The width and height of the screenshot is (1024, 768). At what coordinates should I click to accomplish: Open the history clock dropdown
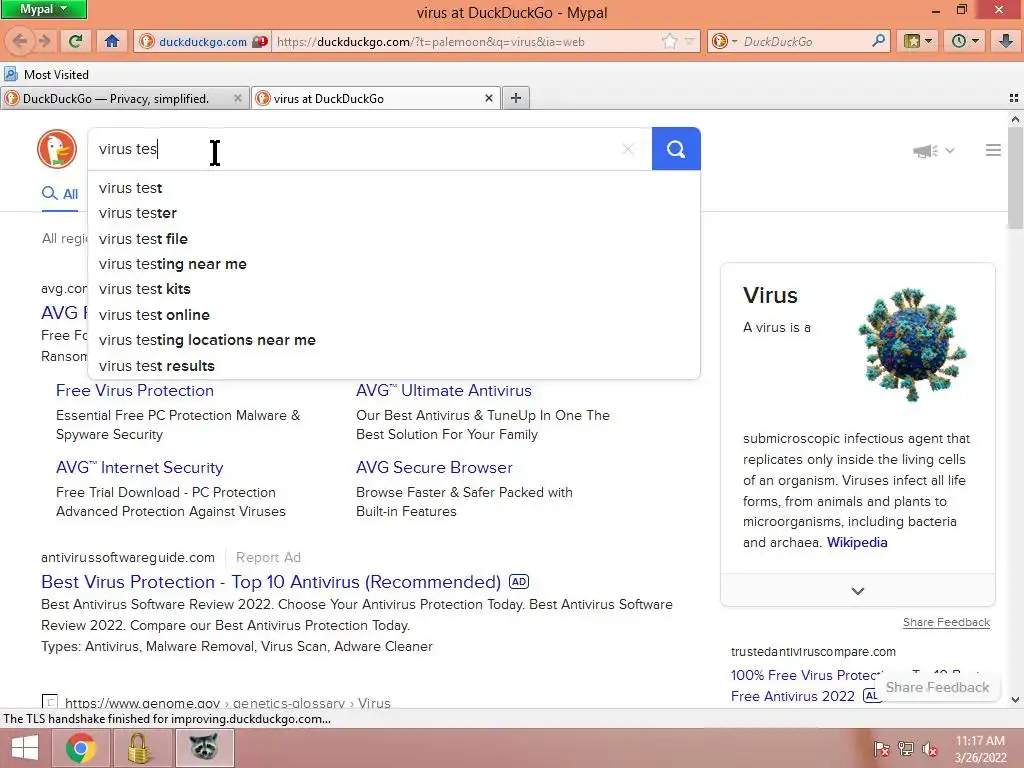(x=966, y=41)
